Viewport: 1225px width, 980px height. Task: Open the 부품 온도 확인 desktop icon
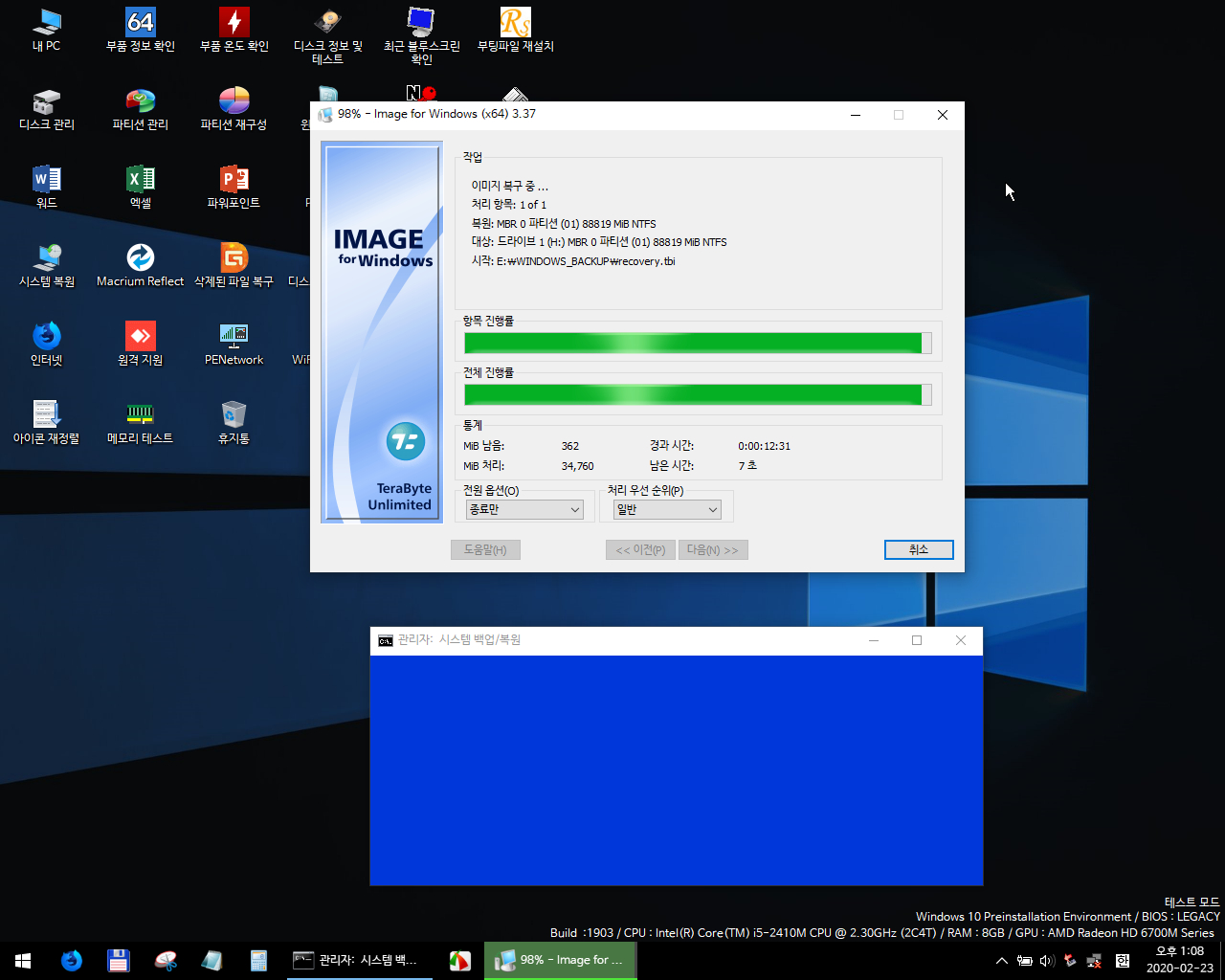click(x=234, y=30)
